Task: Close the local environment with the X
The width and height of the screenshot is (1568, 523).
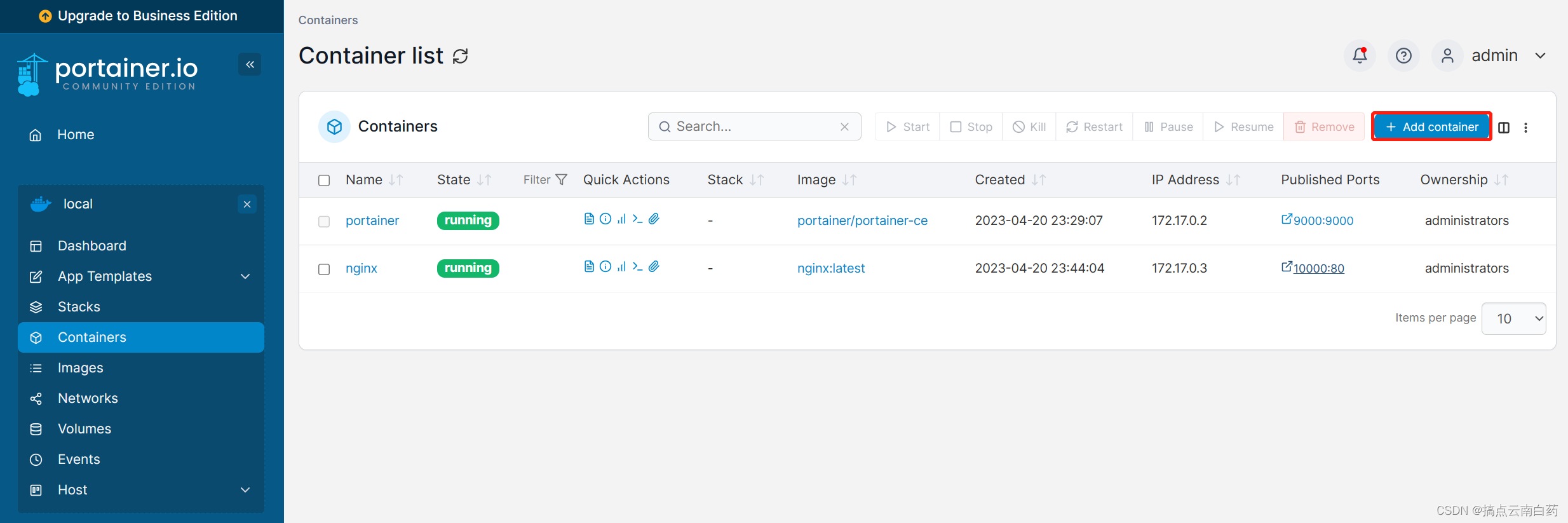Action: coord(247,204)
